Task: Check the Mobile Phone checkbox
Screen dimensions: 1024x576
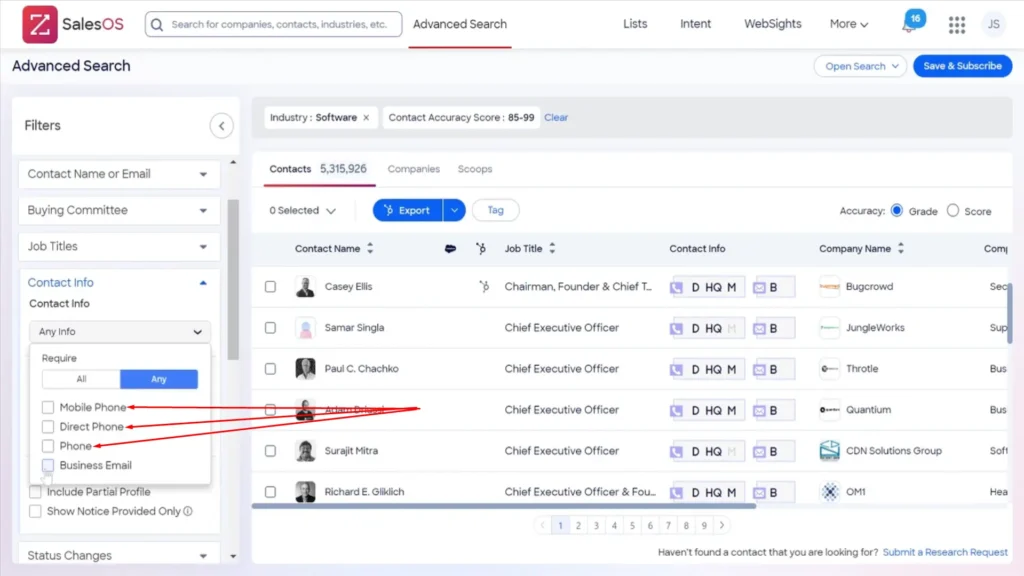Action: click(48, 408)
